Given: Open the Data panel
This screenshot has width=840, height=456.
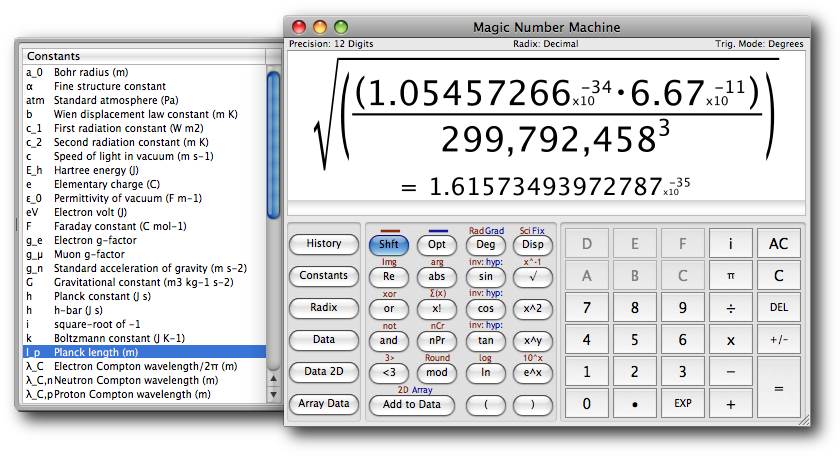Looking at the screenshot, I should tap(324, 340).
